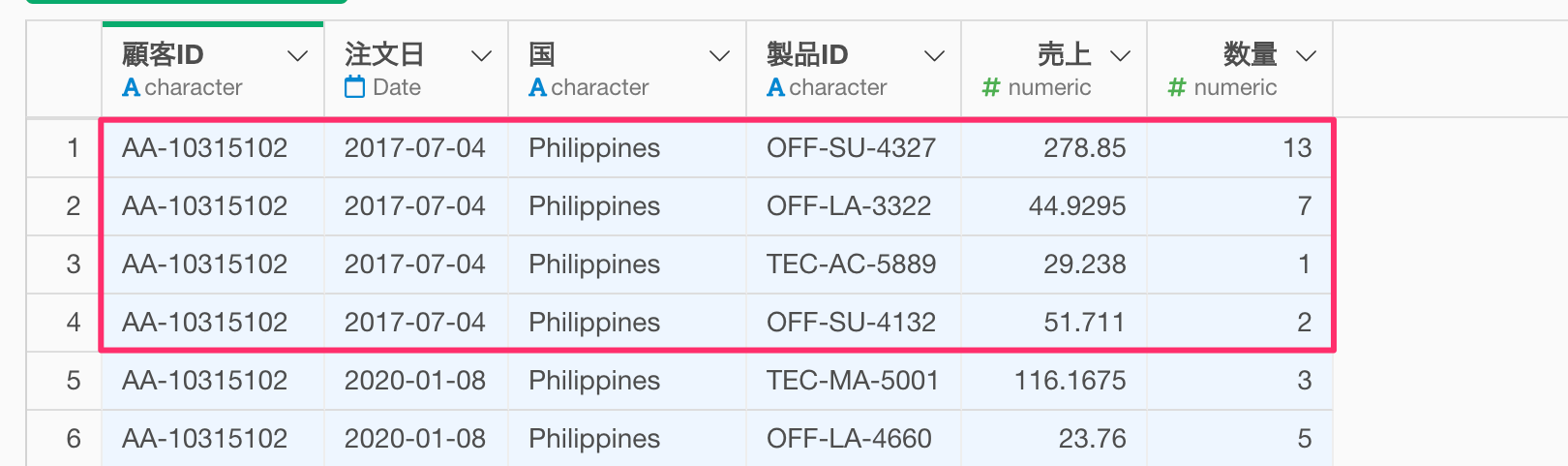Image resolution: width=1568 pixels, height=466 pixels.
Task: Click the character type icon under 国
Action: click(x=538, y=88)
